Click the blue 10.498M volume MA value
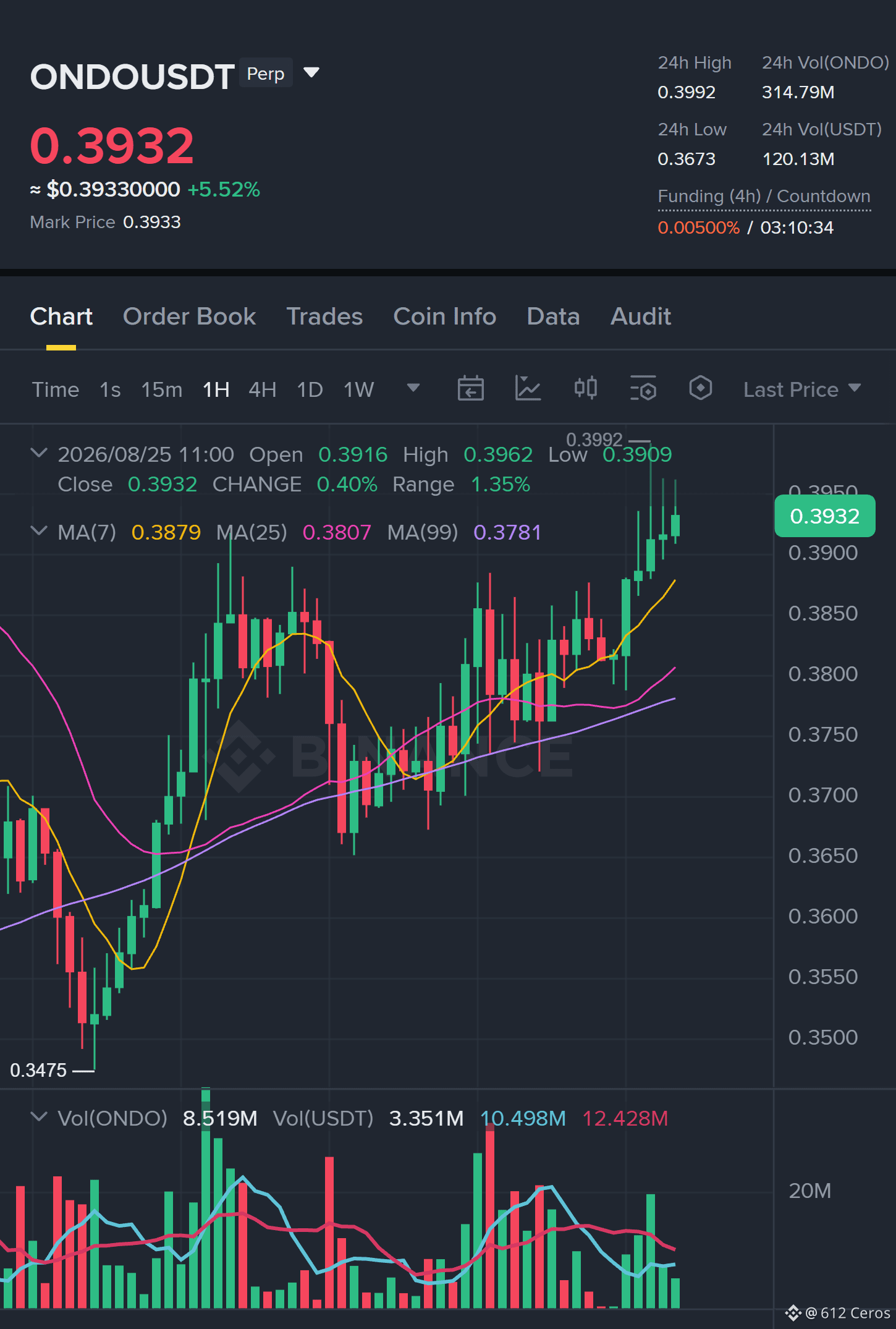The image size is (896, 1329). point(523,1118)
